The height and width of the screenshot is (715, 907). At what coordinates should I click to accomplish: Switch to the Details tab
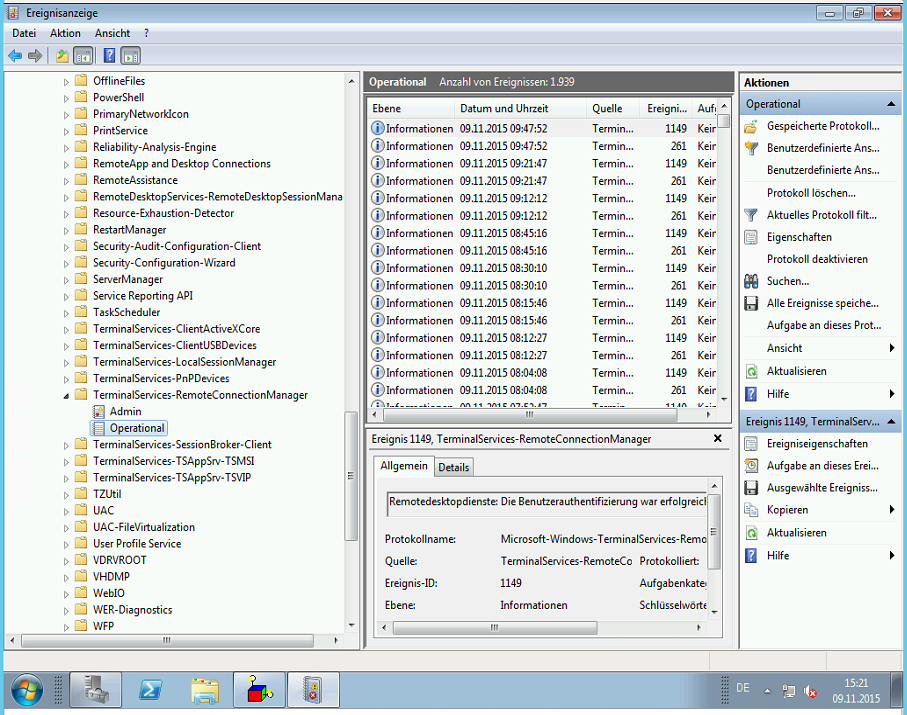(454, 467)
